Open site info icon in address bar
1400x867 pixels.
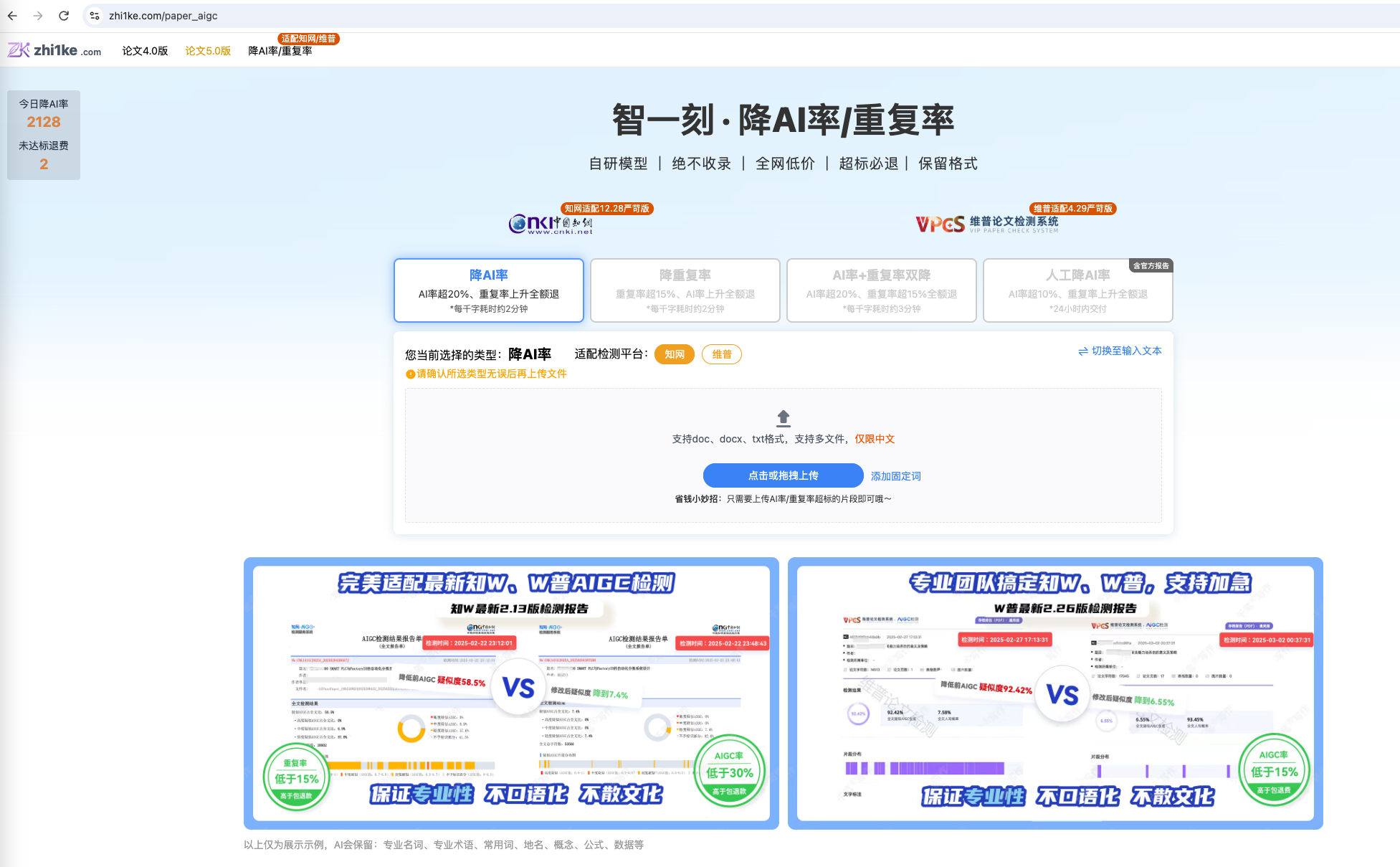(95, 15)
